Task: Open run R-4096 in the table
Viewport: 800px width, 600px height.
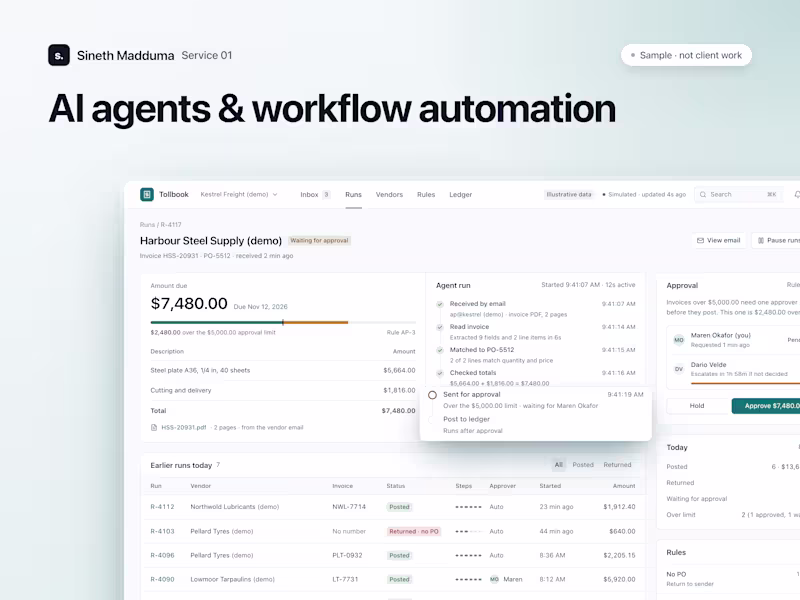Action: (x=162, y=556)
